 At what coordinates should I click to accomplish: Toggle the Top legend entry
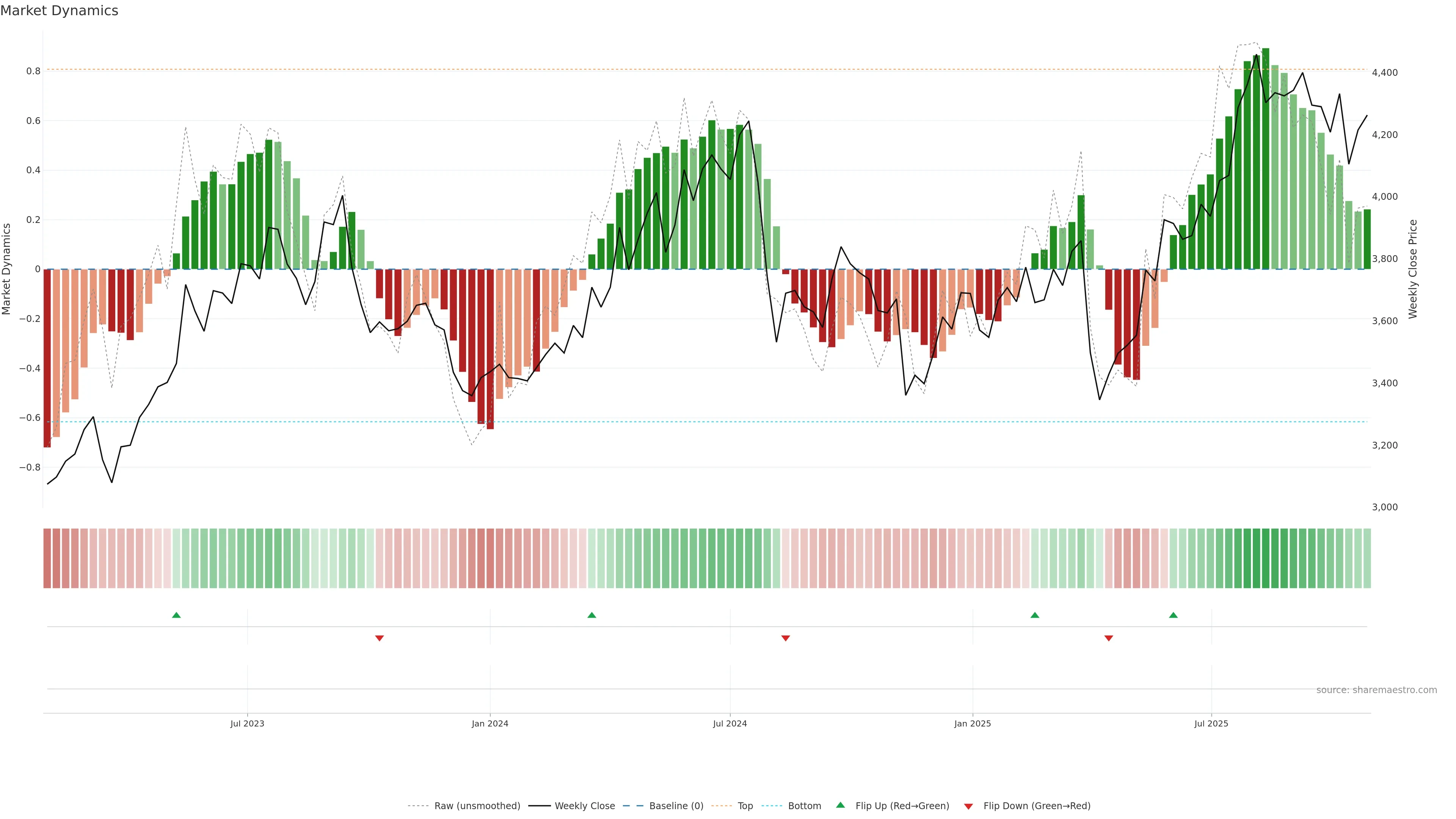[745, 806]
